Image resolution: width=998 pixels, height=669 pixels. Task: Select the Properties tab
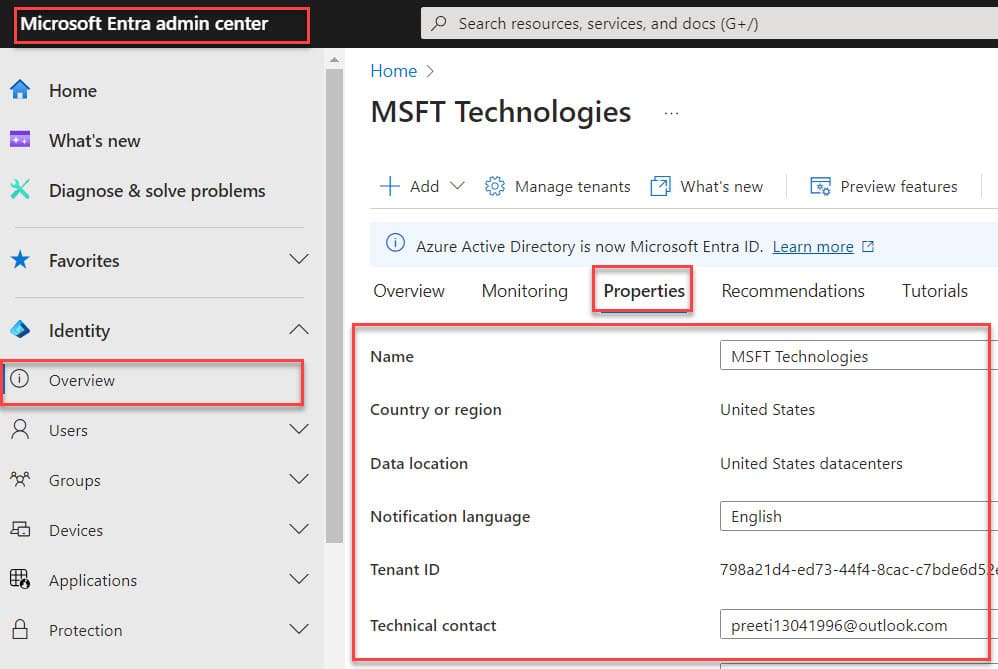643,291
